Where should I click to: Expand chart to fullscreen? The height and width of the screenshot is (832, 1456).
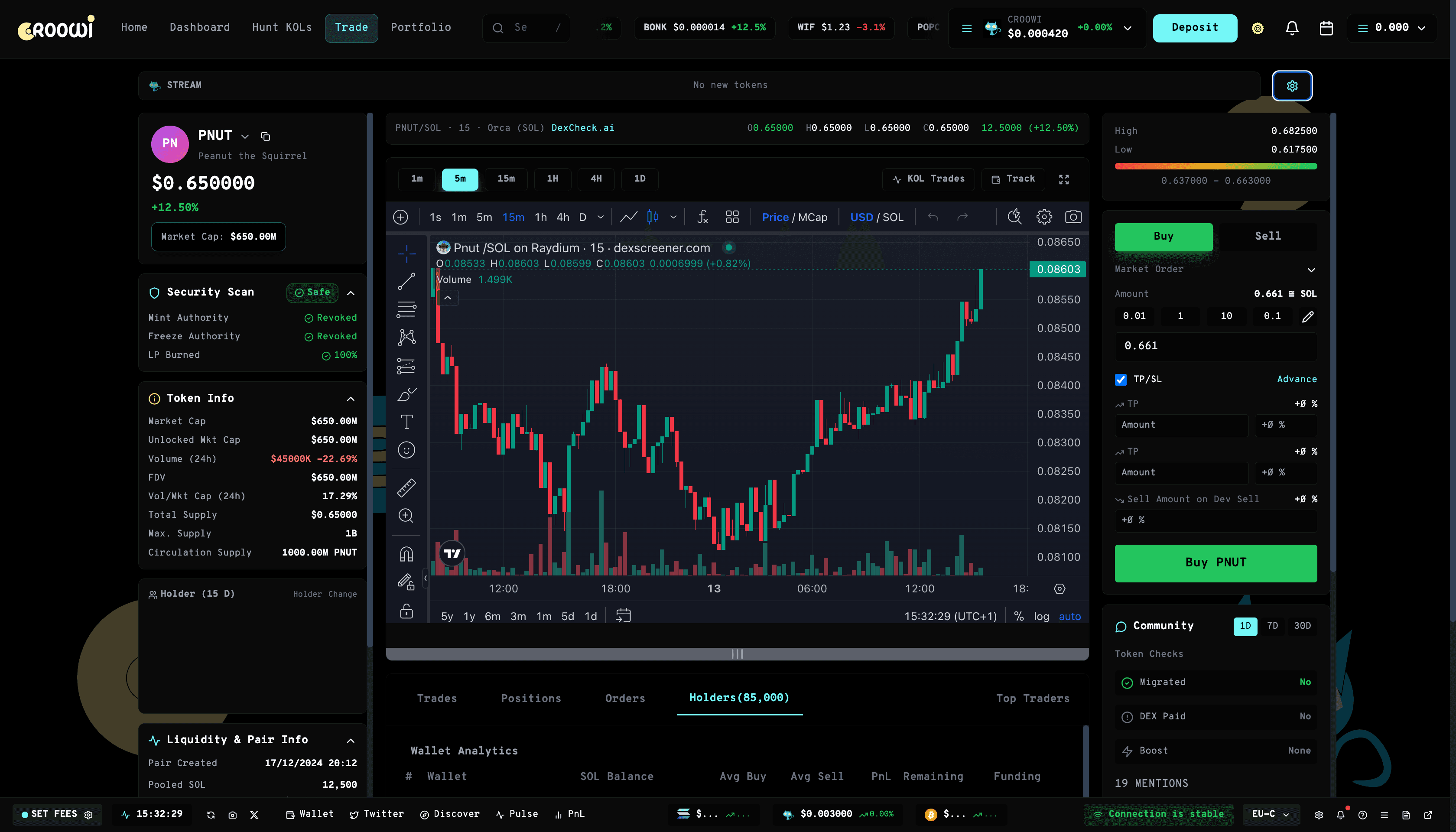coord(1063,179)
